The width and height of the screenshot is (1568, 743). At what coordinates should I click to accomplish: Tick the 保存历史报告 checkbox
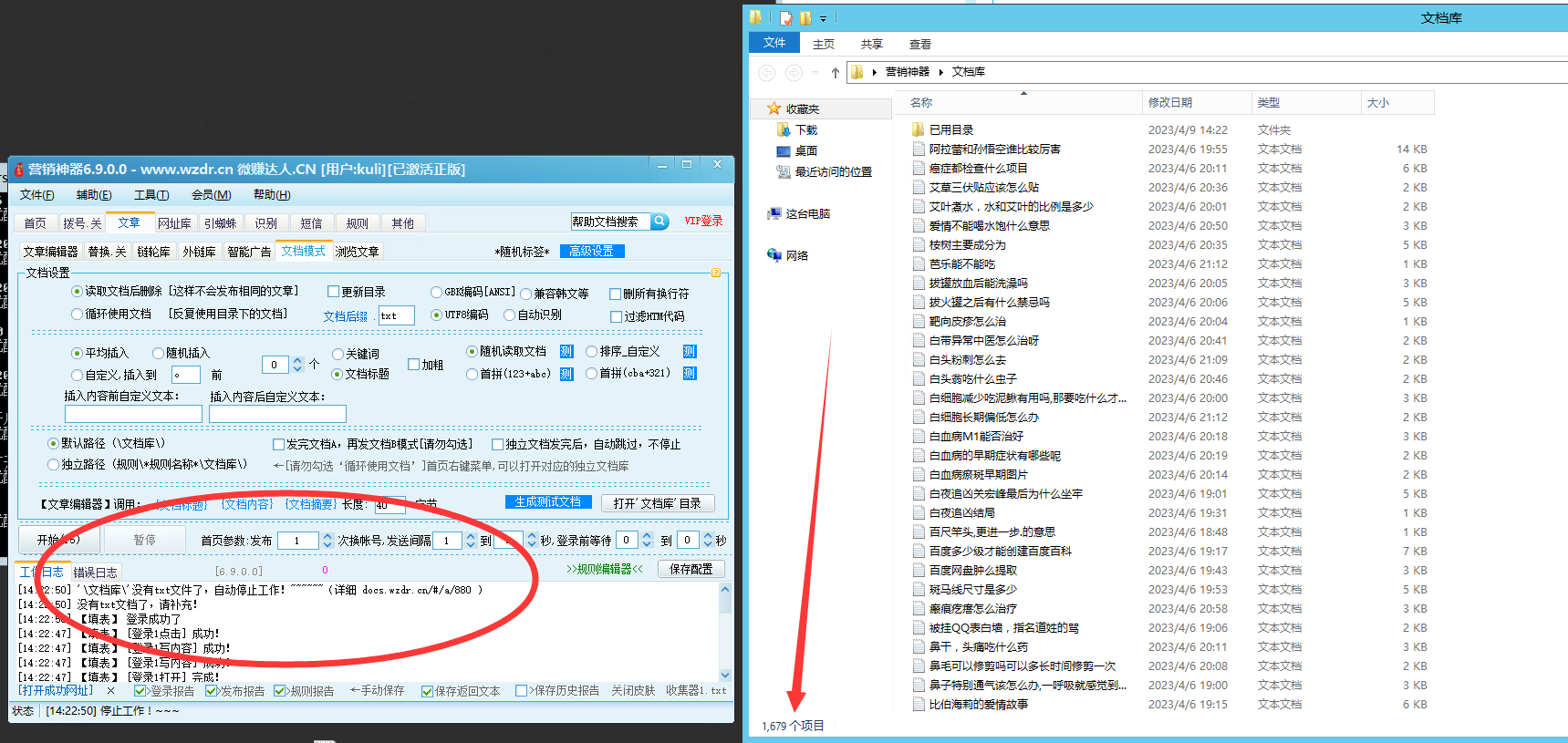coord(522,691)
